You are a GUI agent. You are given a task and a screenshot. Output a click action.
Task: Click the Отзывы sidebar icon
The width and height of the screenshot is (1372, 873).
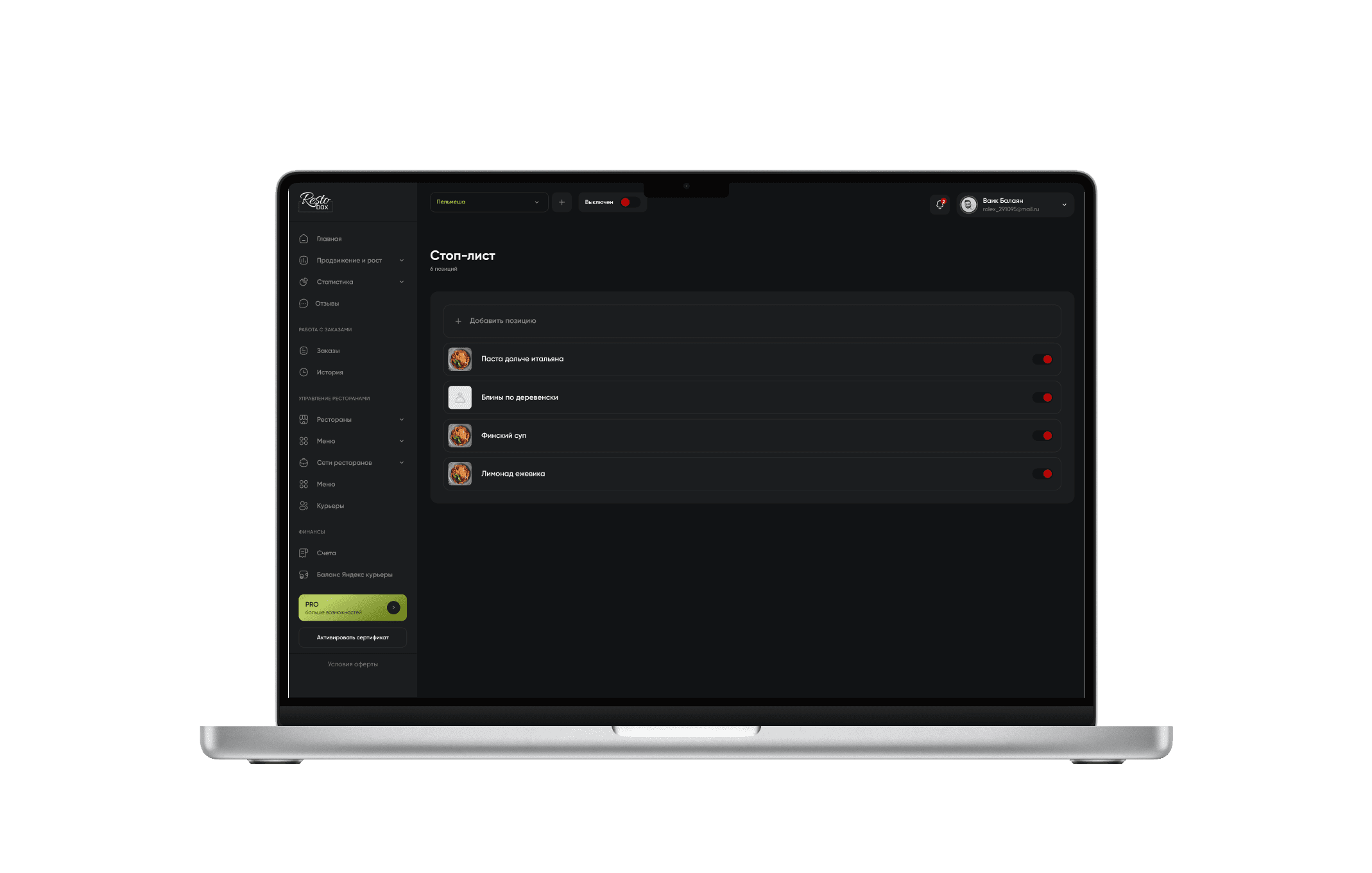tap(304, 303)
